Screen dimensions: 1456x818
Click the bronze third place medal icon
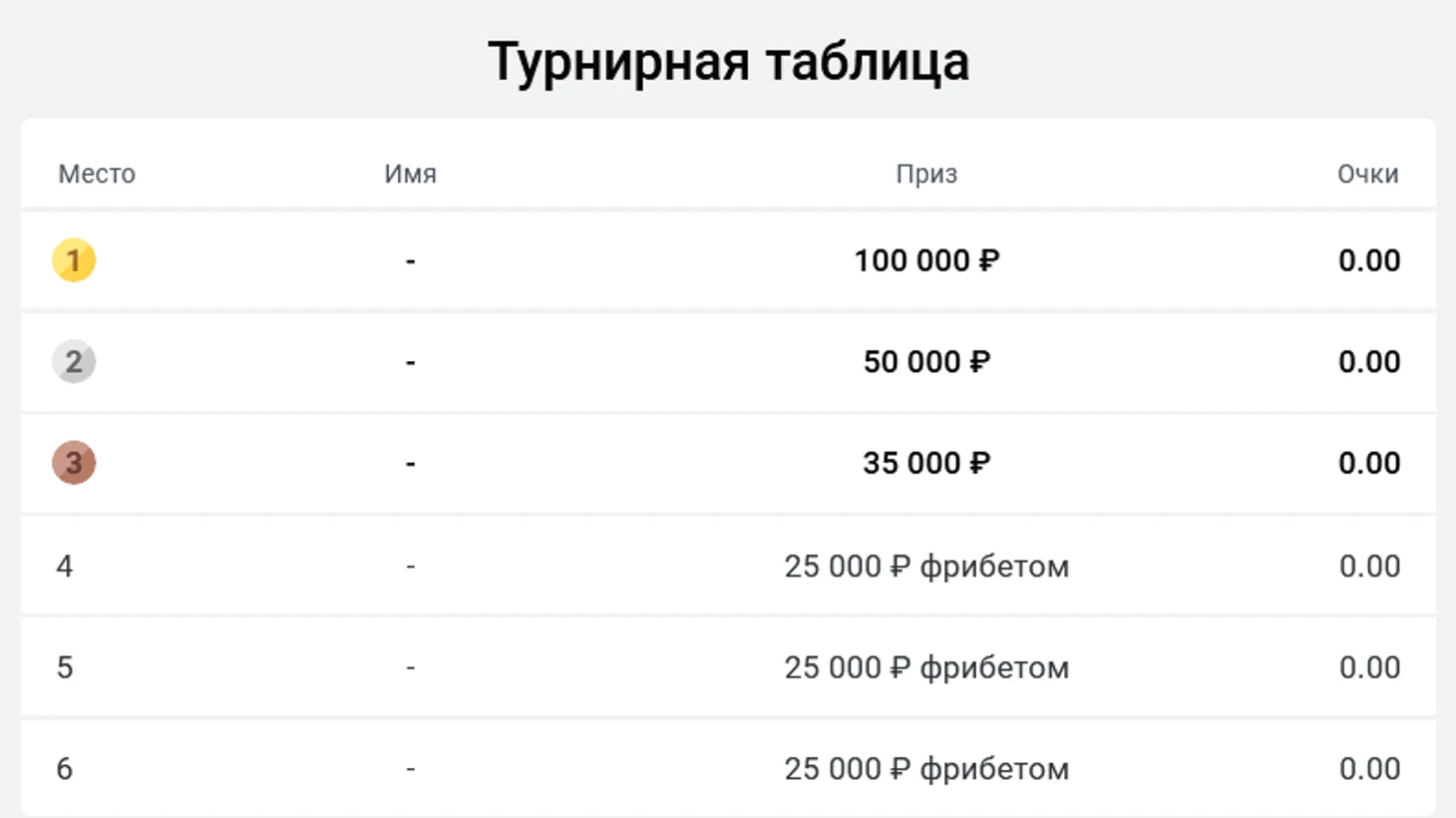pos(74,463)
